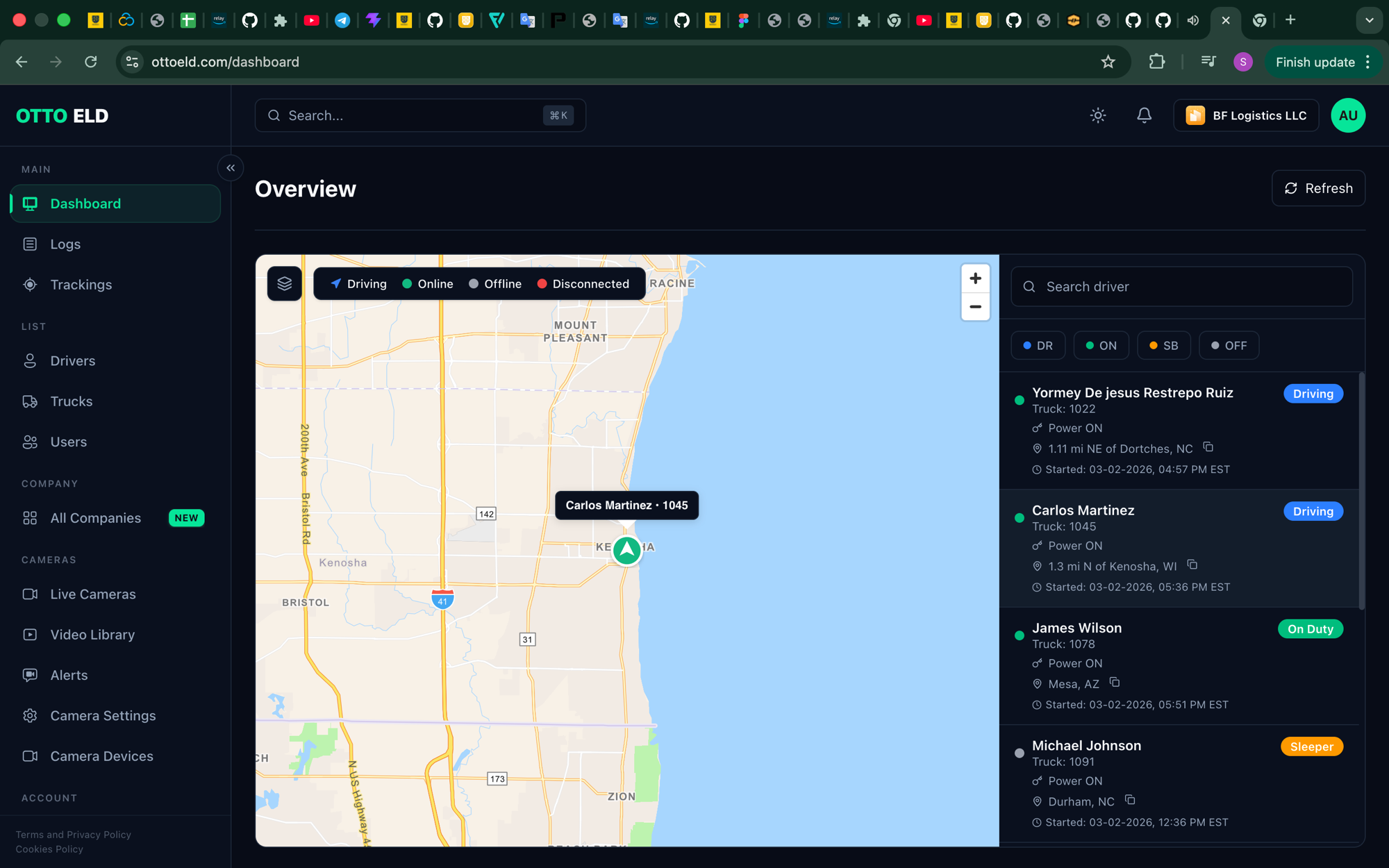Viewport: 1389px width, 868px height.
Task: Switch to the Dashboard menu item
Action: tap(85, 203)
